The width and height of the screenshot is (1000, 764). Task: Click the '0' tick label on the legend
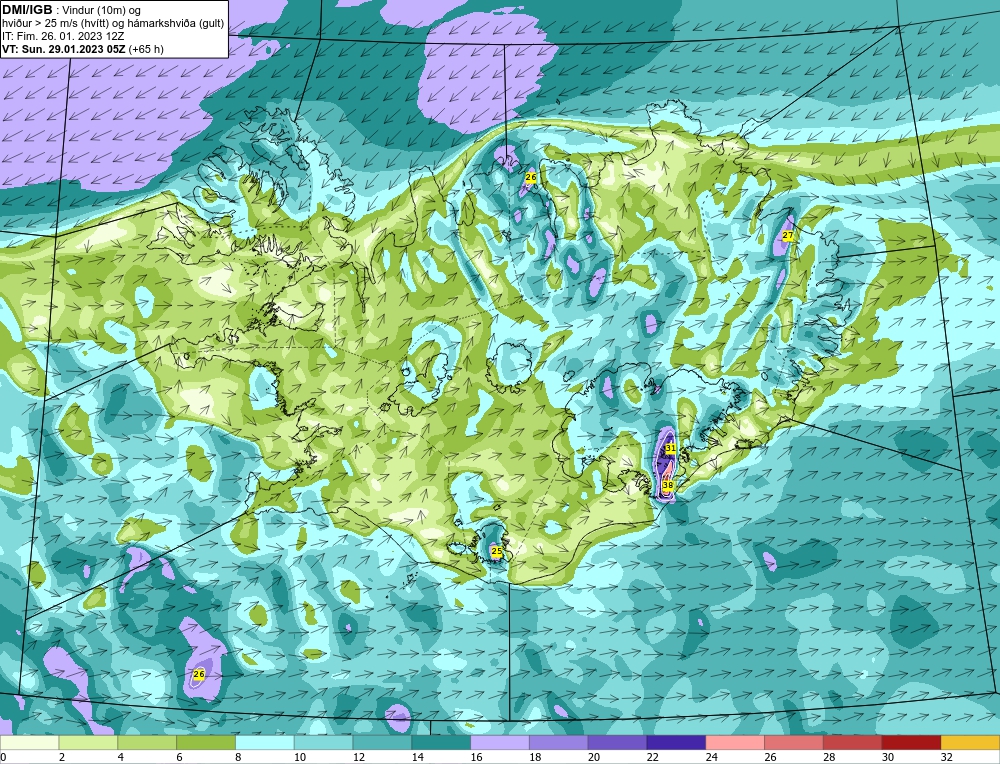[x=3, y=757]
